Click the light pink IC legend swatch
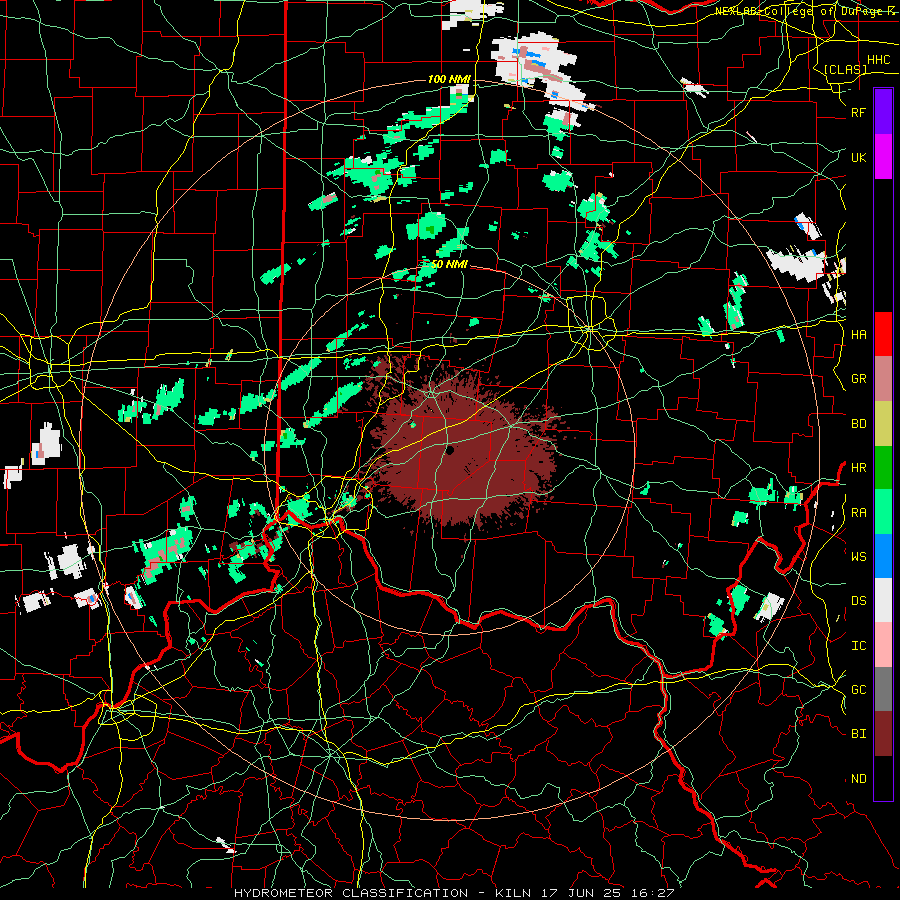 pyautogui.click(x=883, y=645)
